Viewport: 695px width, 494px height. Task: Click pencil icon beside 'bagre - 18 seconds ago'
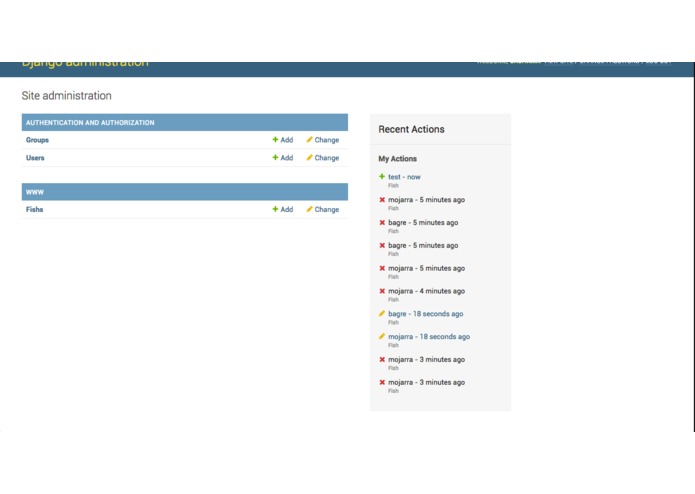coord(382,313)
